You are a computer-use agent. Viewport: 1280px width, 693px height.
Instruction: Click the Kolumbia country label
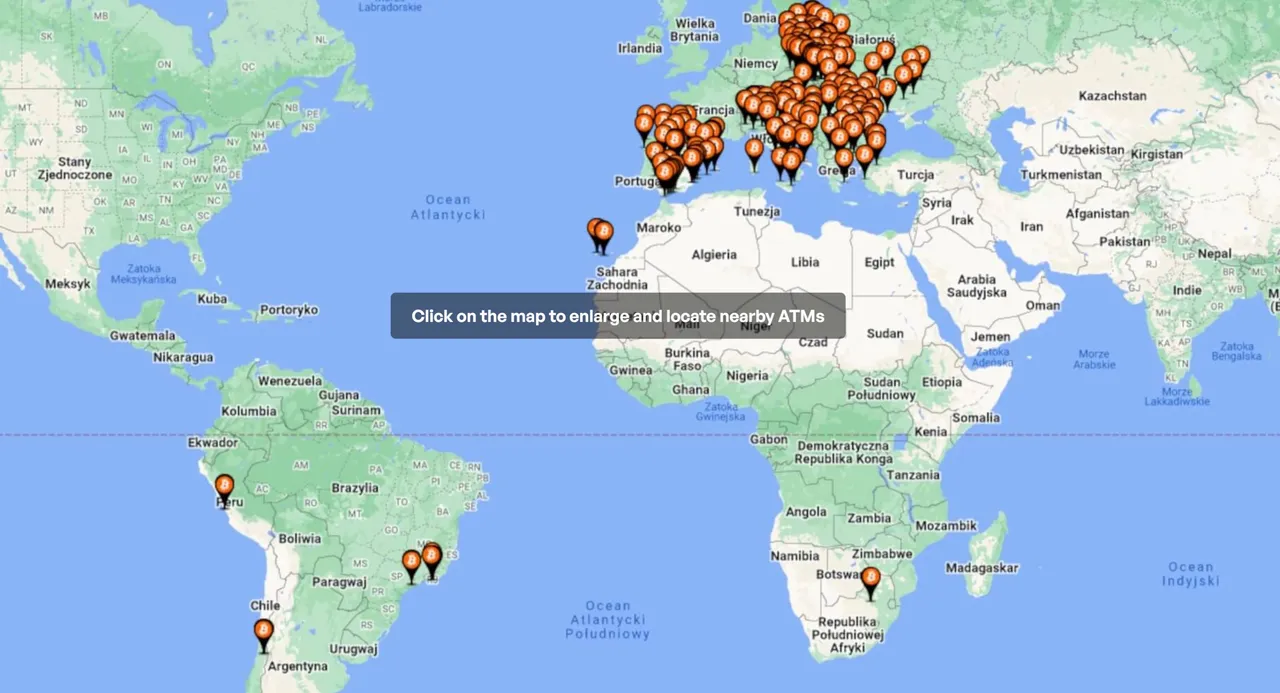tap(249, 411)
